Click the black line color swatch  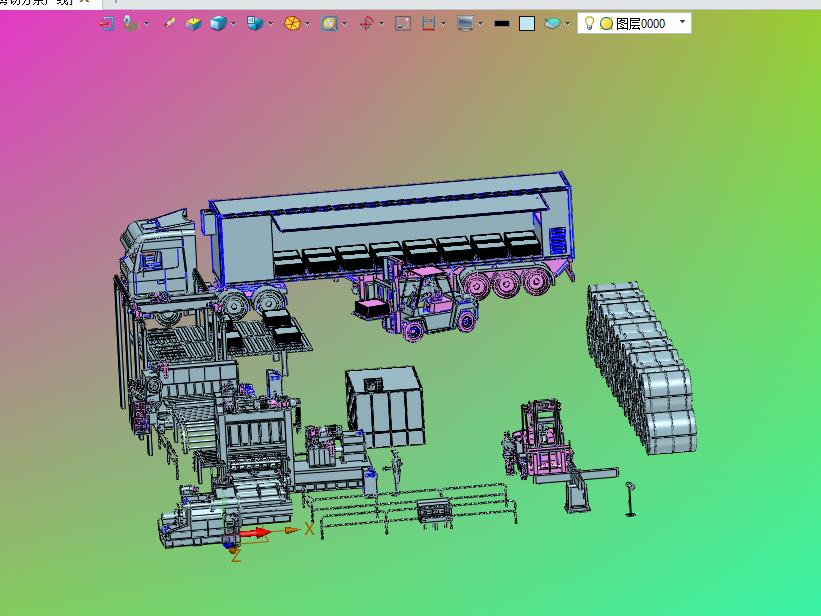point(502,24)
